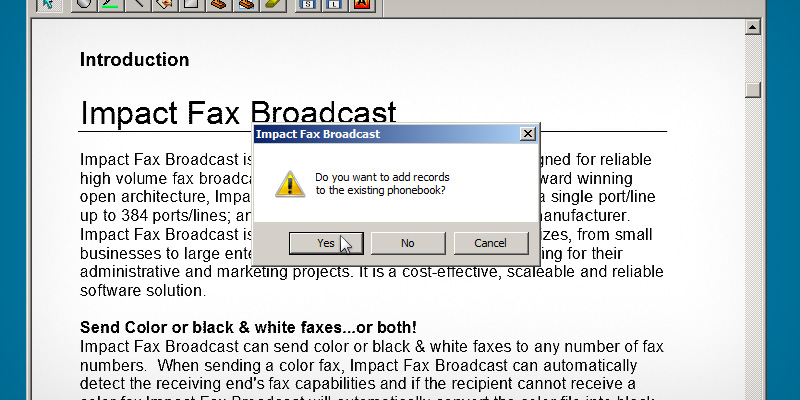Click No in the phonebook dialog
Viewport: 800px width, 400px height.
pos(407,243)
